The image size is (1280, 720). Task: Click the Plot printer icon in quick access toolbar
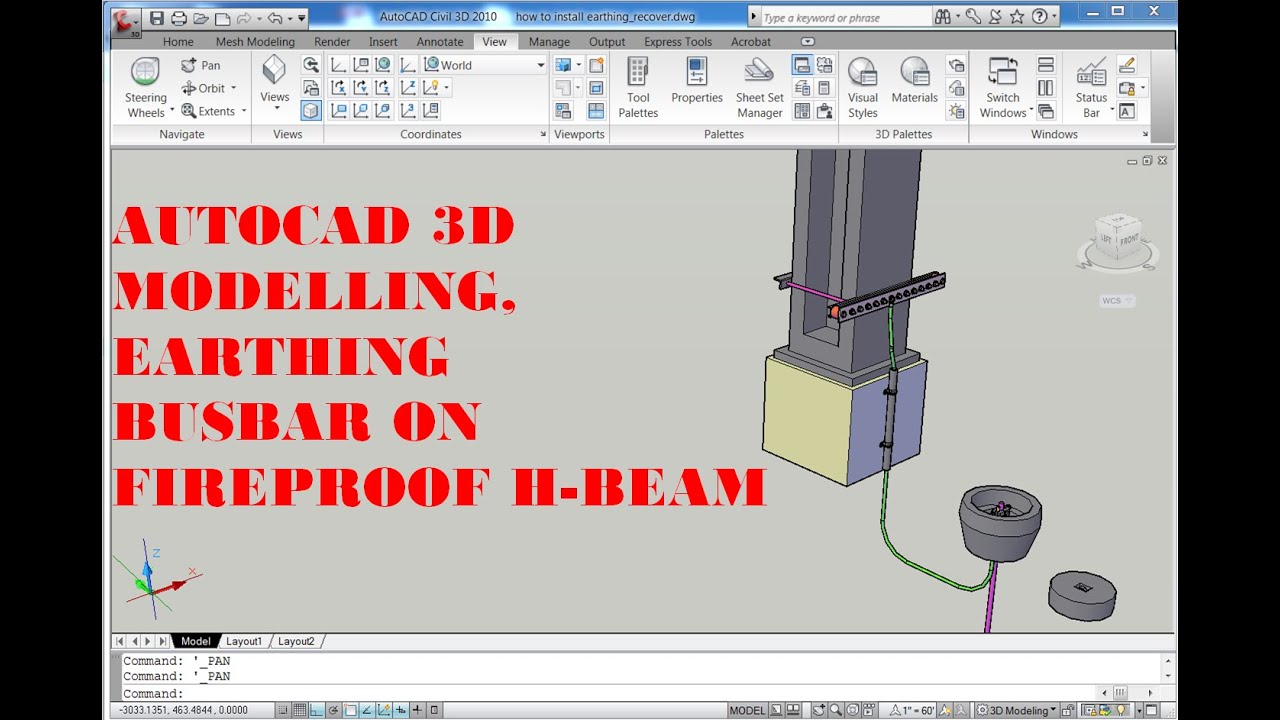[179, 18]
